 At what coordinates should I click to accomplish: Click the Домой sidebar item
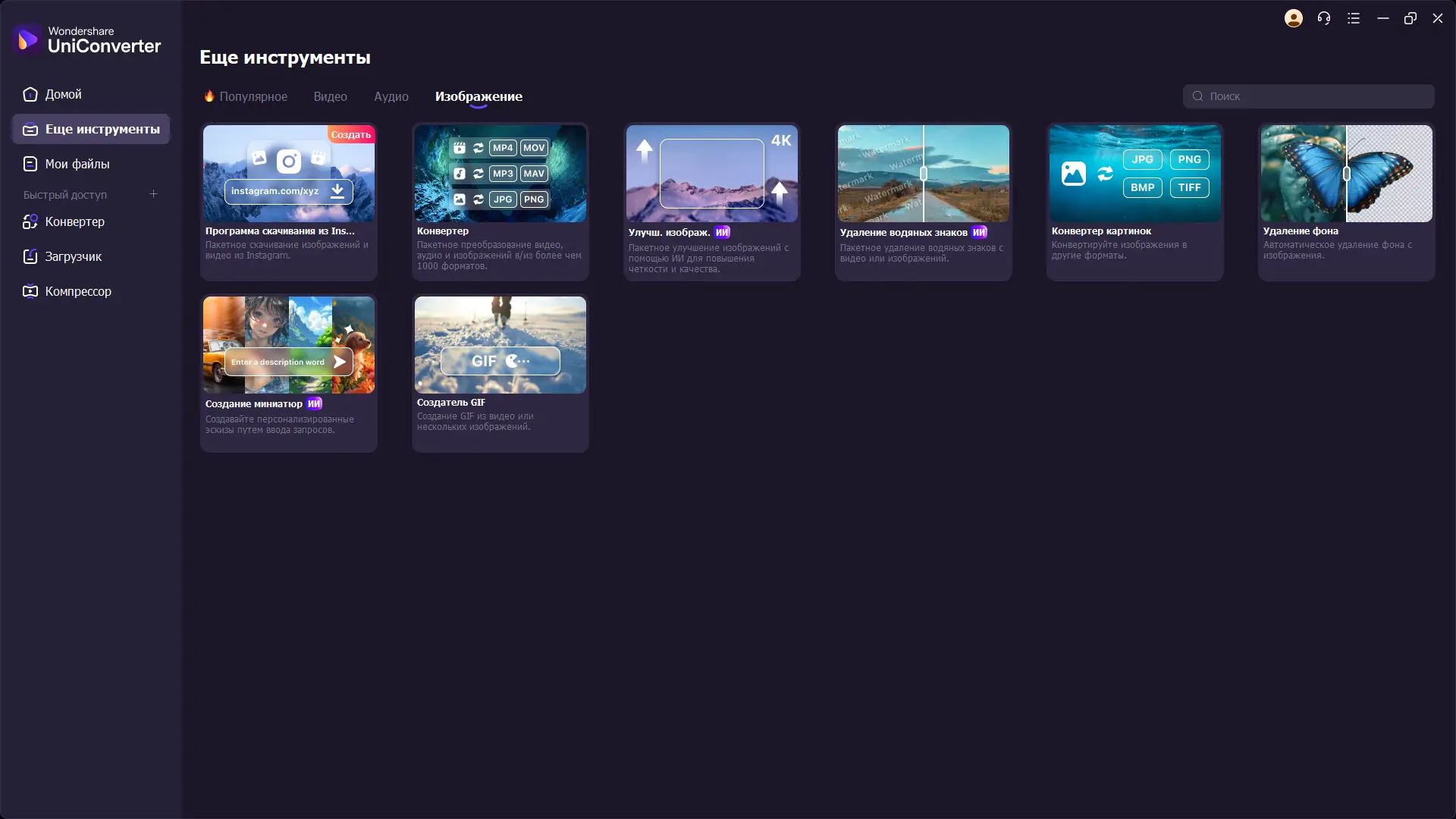[63, 94]
